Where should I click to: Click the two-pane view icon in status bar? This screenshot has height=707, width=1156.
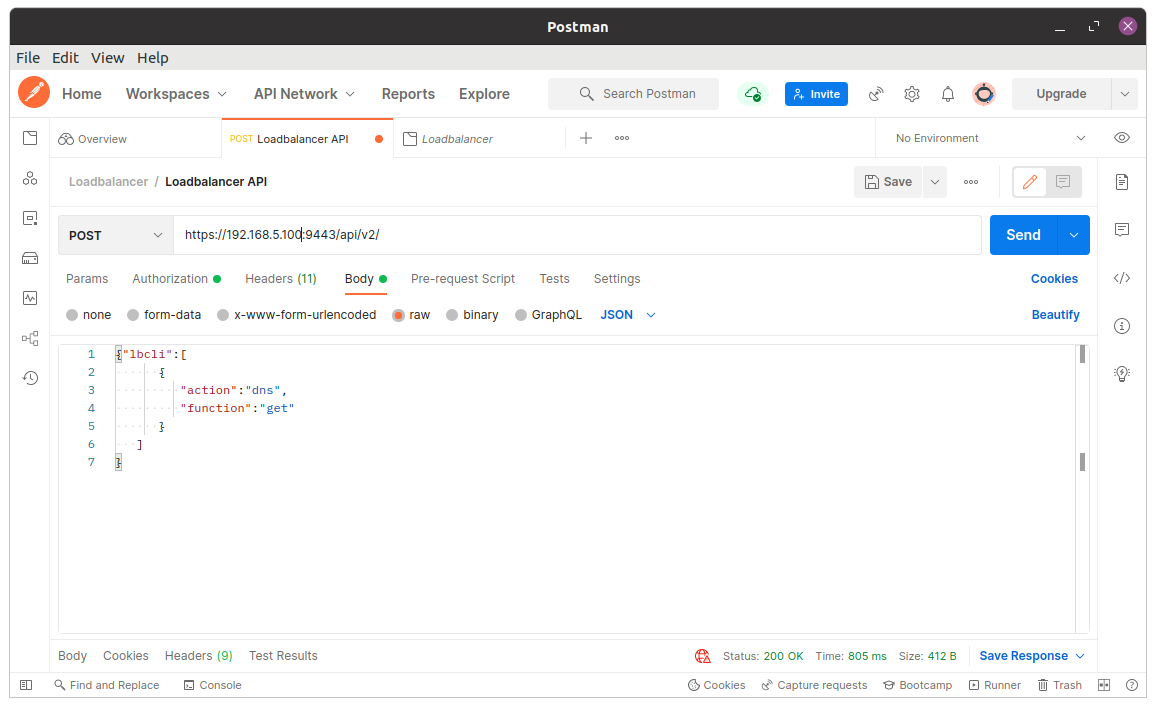point(1104,685)
